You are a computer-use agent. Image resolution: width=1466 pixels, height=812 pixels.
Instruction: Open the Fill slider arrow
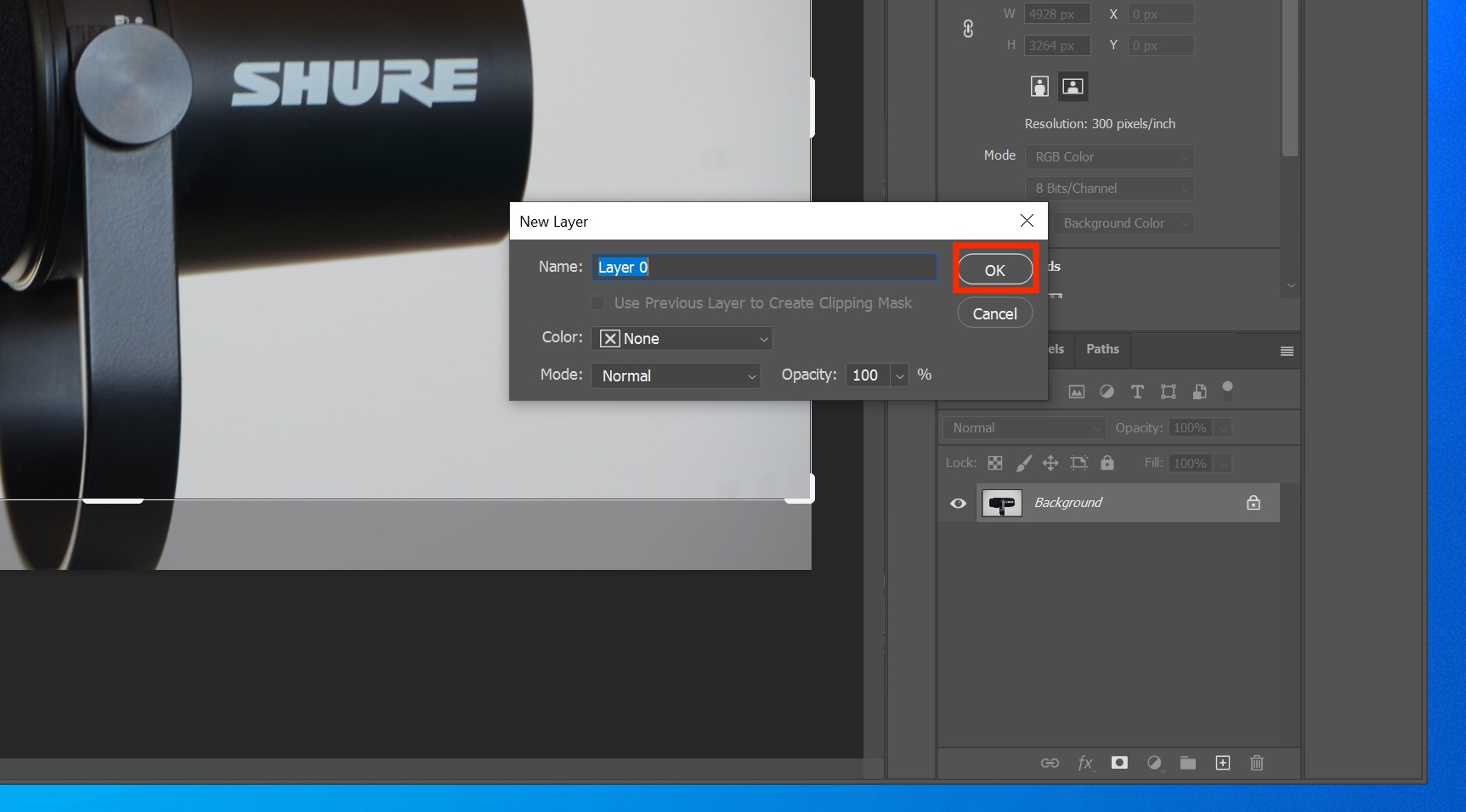[x=1223, y=463]
